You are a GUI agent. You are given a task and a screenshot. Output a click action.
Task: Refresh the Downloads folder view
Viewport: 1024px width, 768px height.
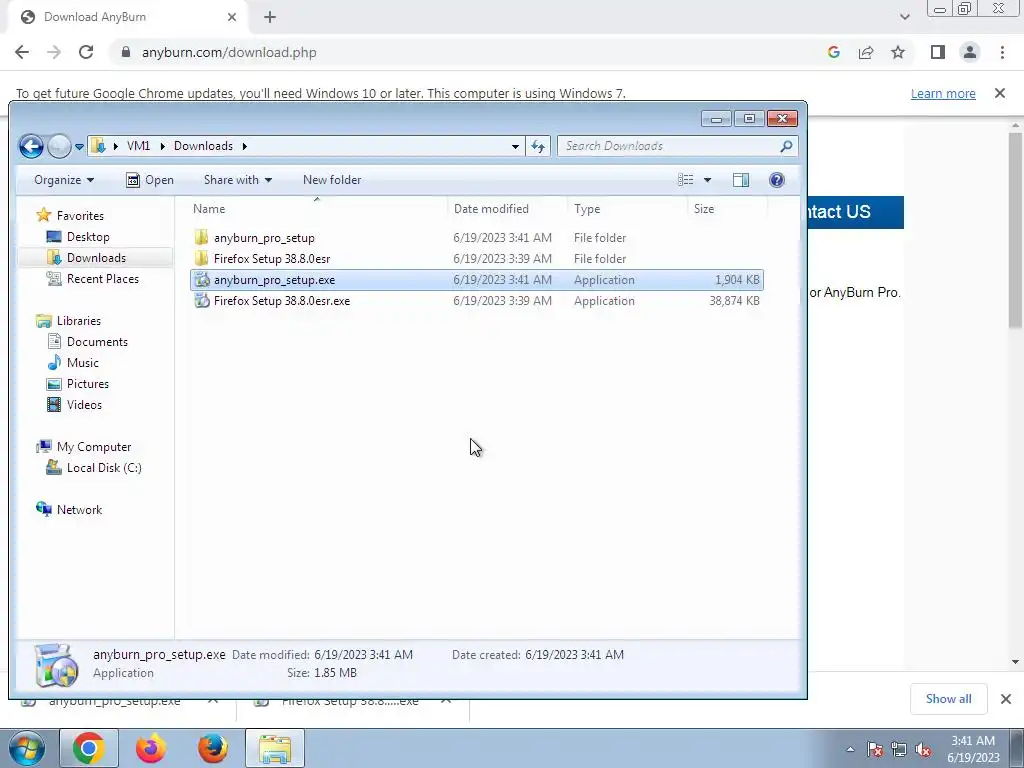[538, 146]
